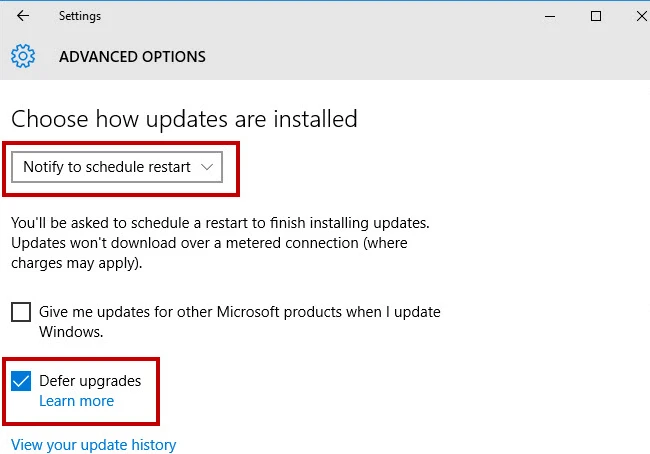Close the Settings window
The image size is (650, 454).
coord(642,16)
